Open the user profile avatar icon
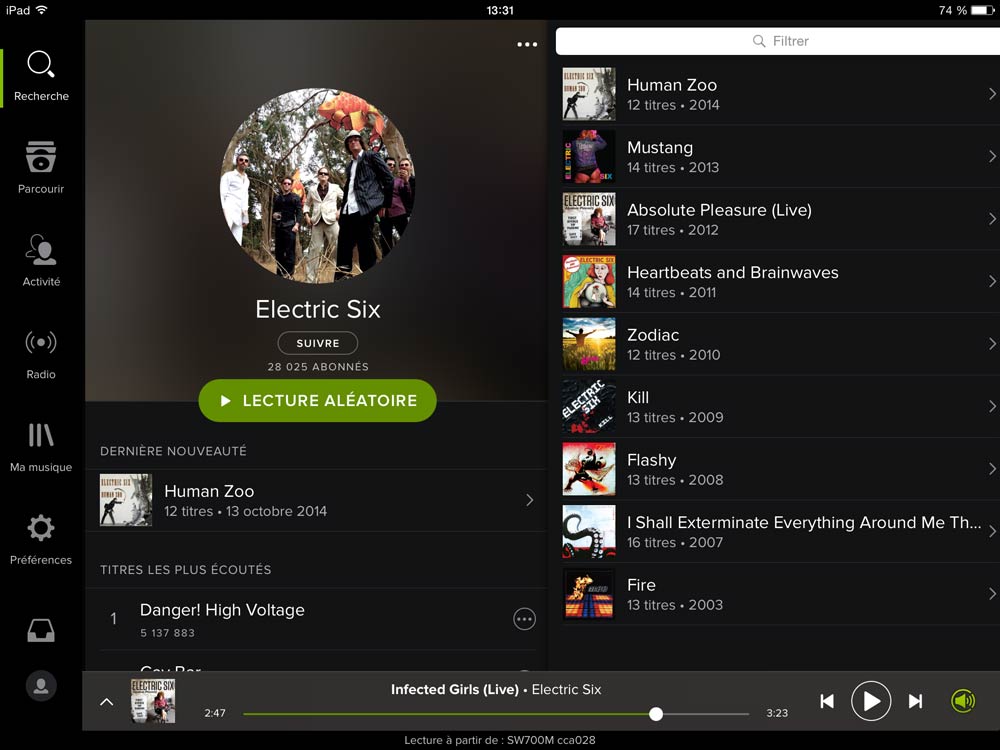Image resolution: width=1000 pixels, height=750 pixels. 41,686
